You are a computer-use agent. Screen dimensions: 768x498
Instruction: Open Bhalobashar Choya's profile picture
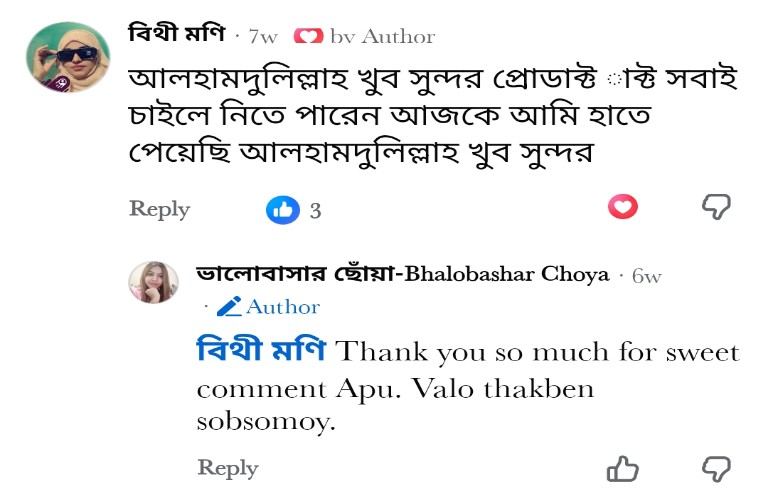point(153,283)
